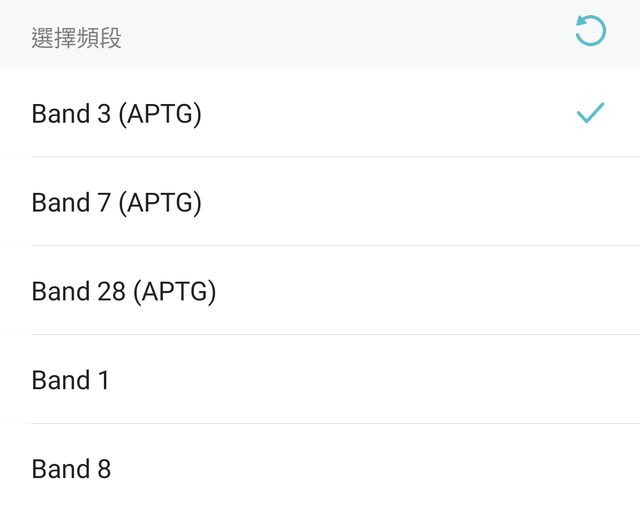Click the circular refresh arrow icon

point(590,31)
